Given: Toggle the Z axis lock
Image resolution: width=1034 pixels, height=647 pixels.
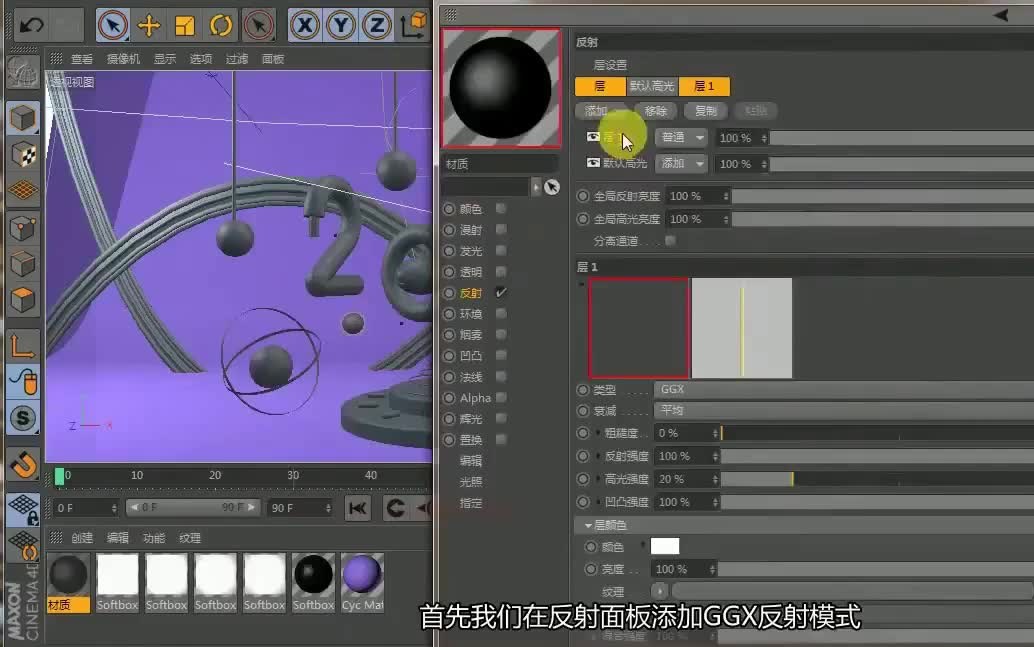Looking at the screenshot, I should tap(377, 25).
